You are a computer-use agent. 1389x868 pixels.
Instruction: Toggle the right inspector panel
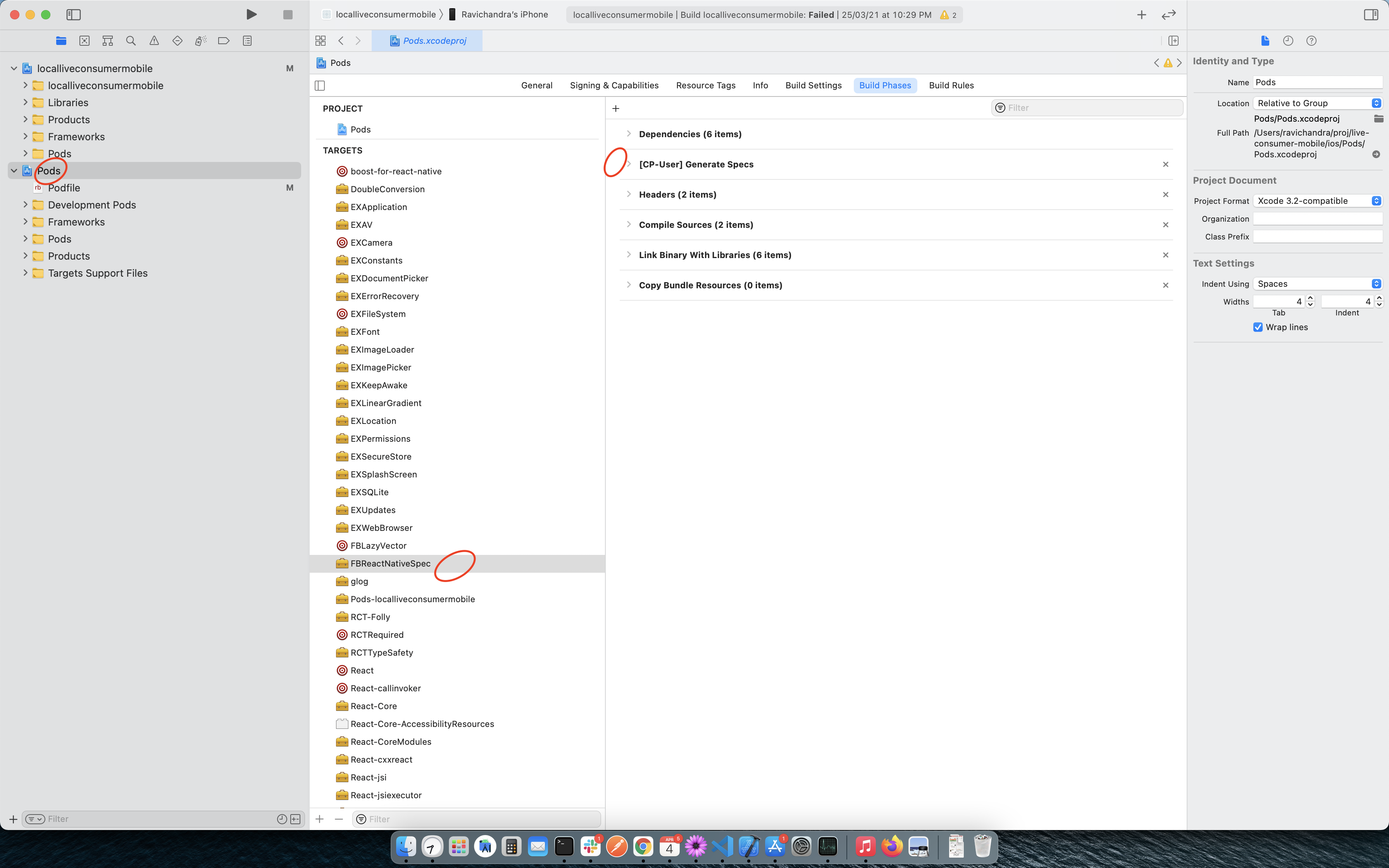[1371, 14]
